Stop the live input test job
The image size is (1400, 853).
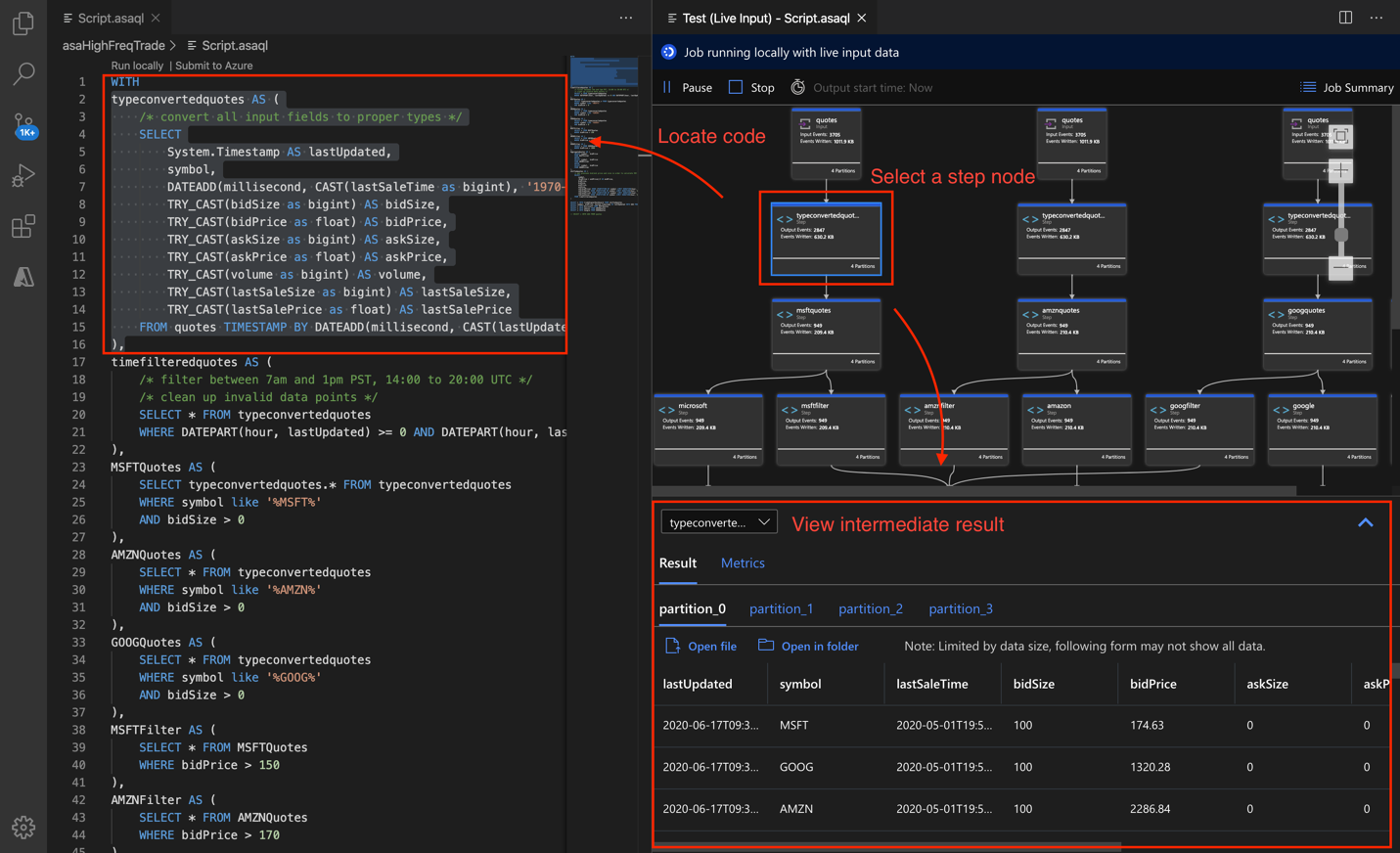click(750, 87)
